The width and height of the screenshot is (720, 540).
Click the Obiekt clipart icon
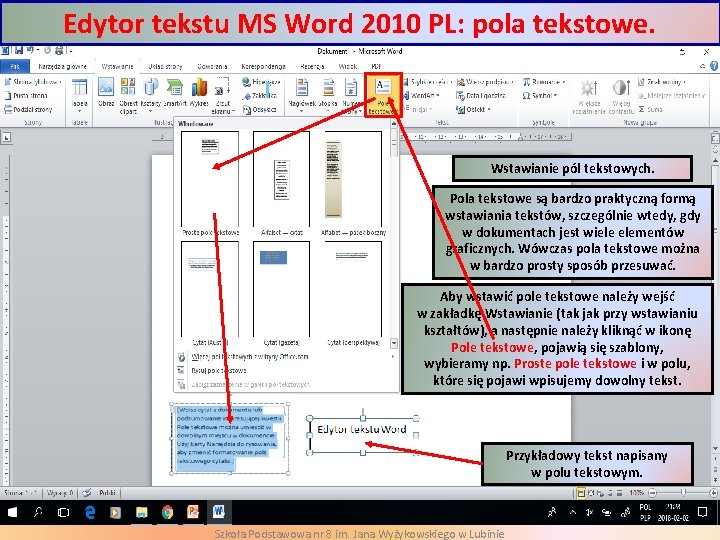pyautogui.click(x=128, y=96)
